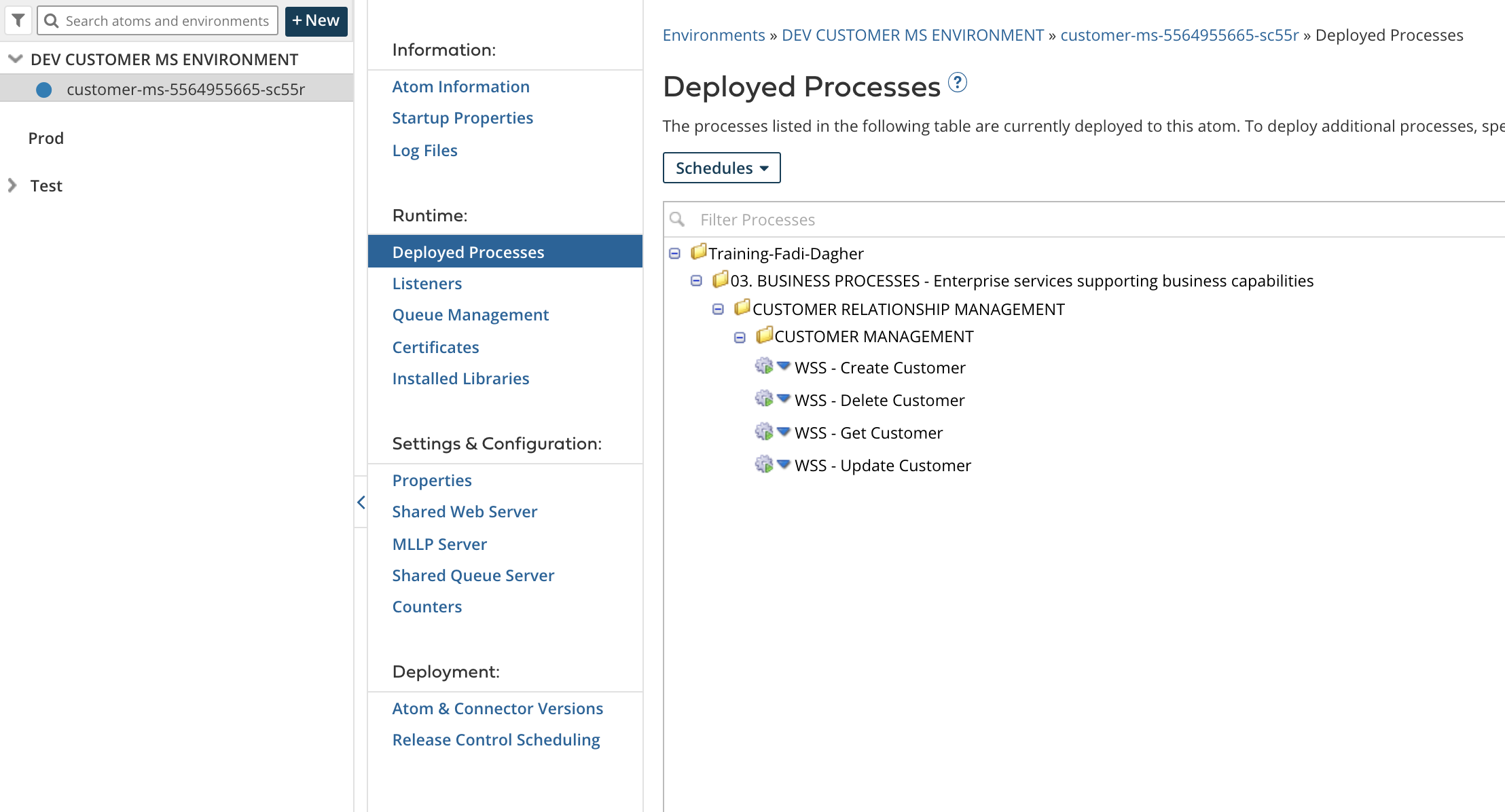1505x812 pixels.
Task: Follow the Environments breadcrumb link
Action: [713, 35]
